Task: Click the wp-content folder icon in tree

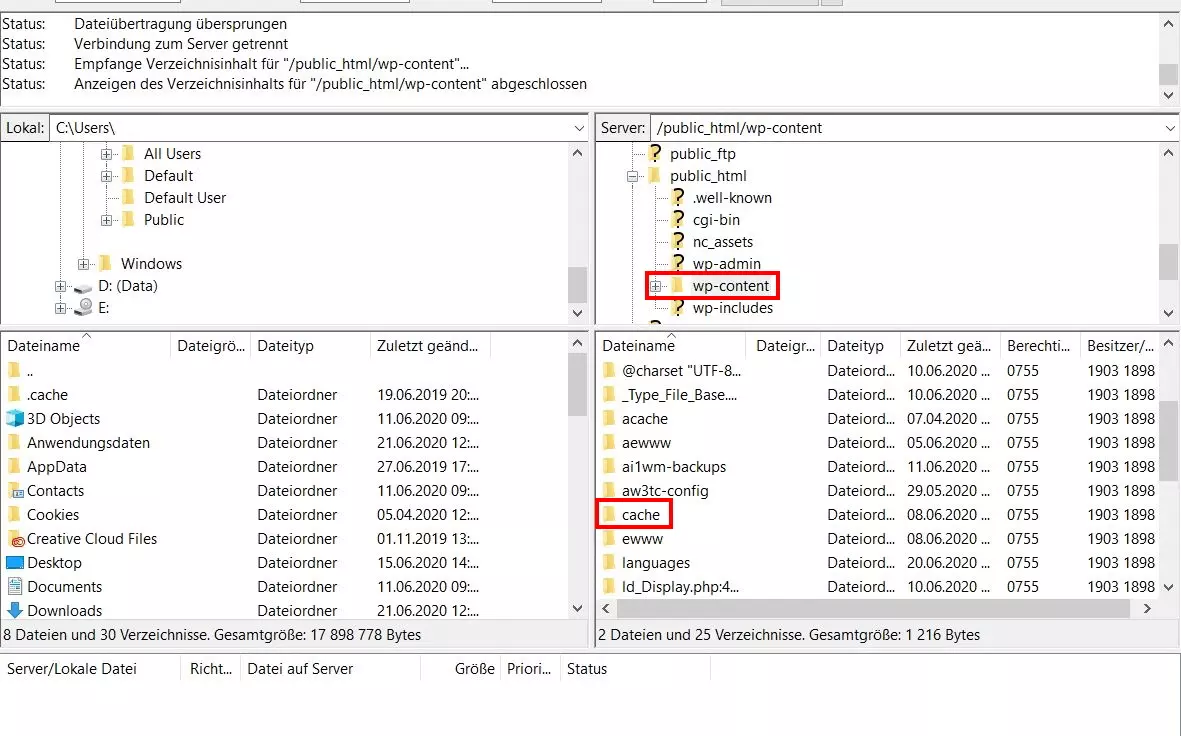Action: click(x=677, y=286)
